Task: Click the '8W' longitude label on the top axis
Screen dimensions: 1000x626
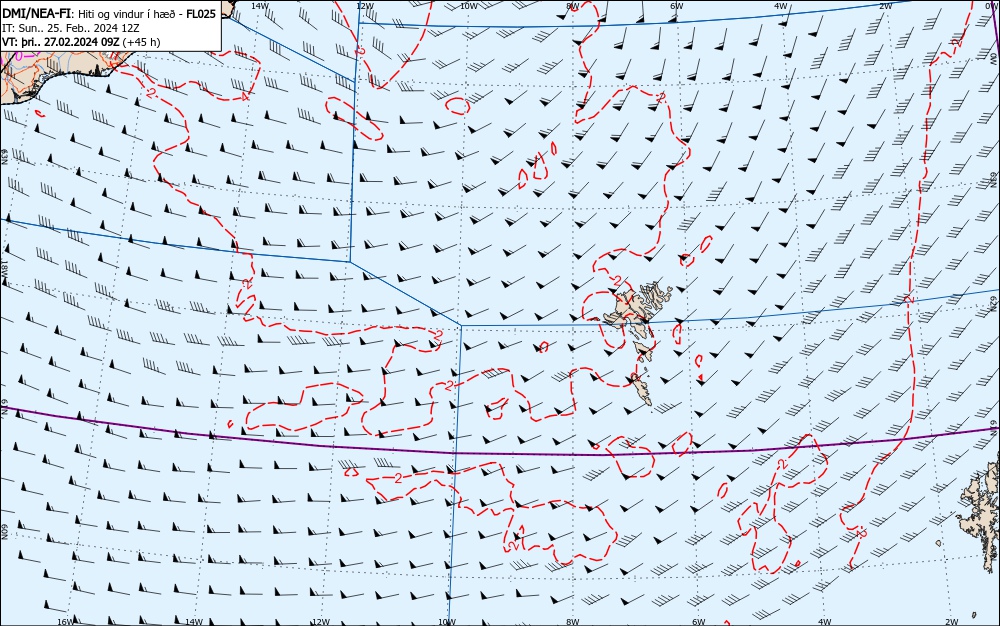Action: pyautogui.click(x=573, y=6)
